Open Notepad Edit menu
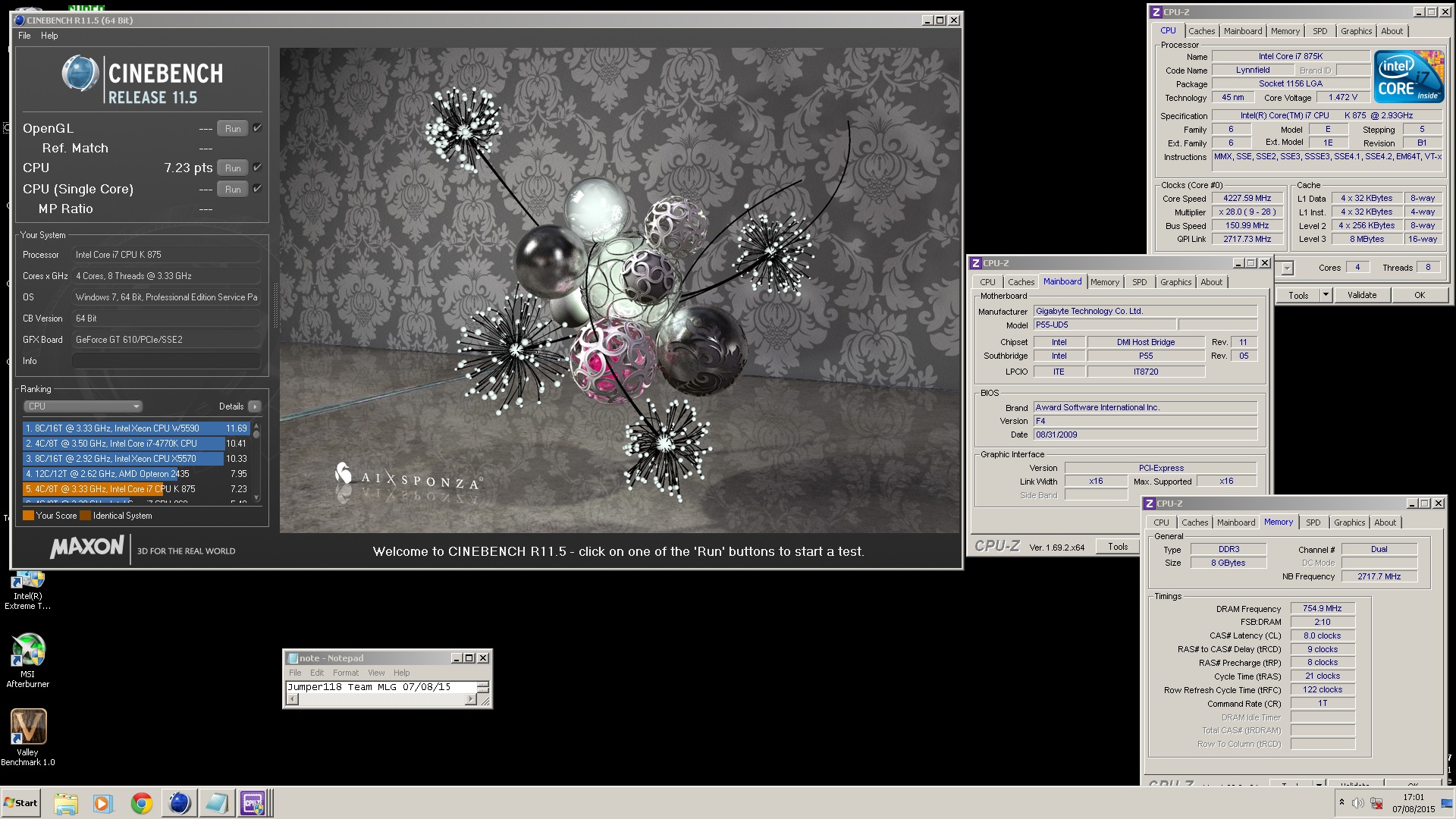The height and width of the screenshot is (819, 1456). coord(317,673)
